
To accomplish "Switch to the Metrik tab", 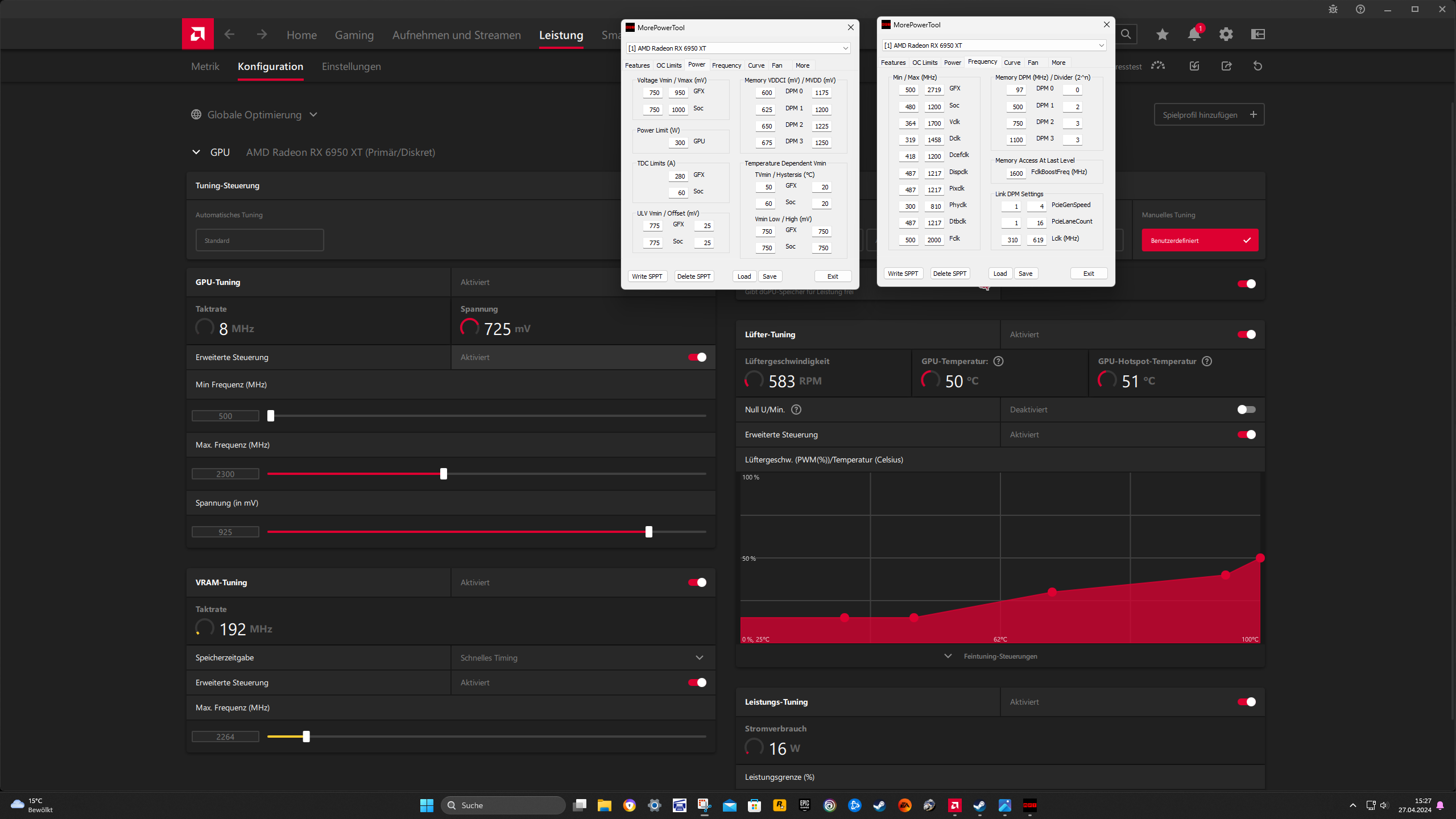I will tap(205, 67).
